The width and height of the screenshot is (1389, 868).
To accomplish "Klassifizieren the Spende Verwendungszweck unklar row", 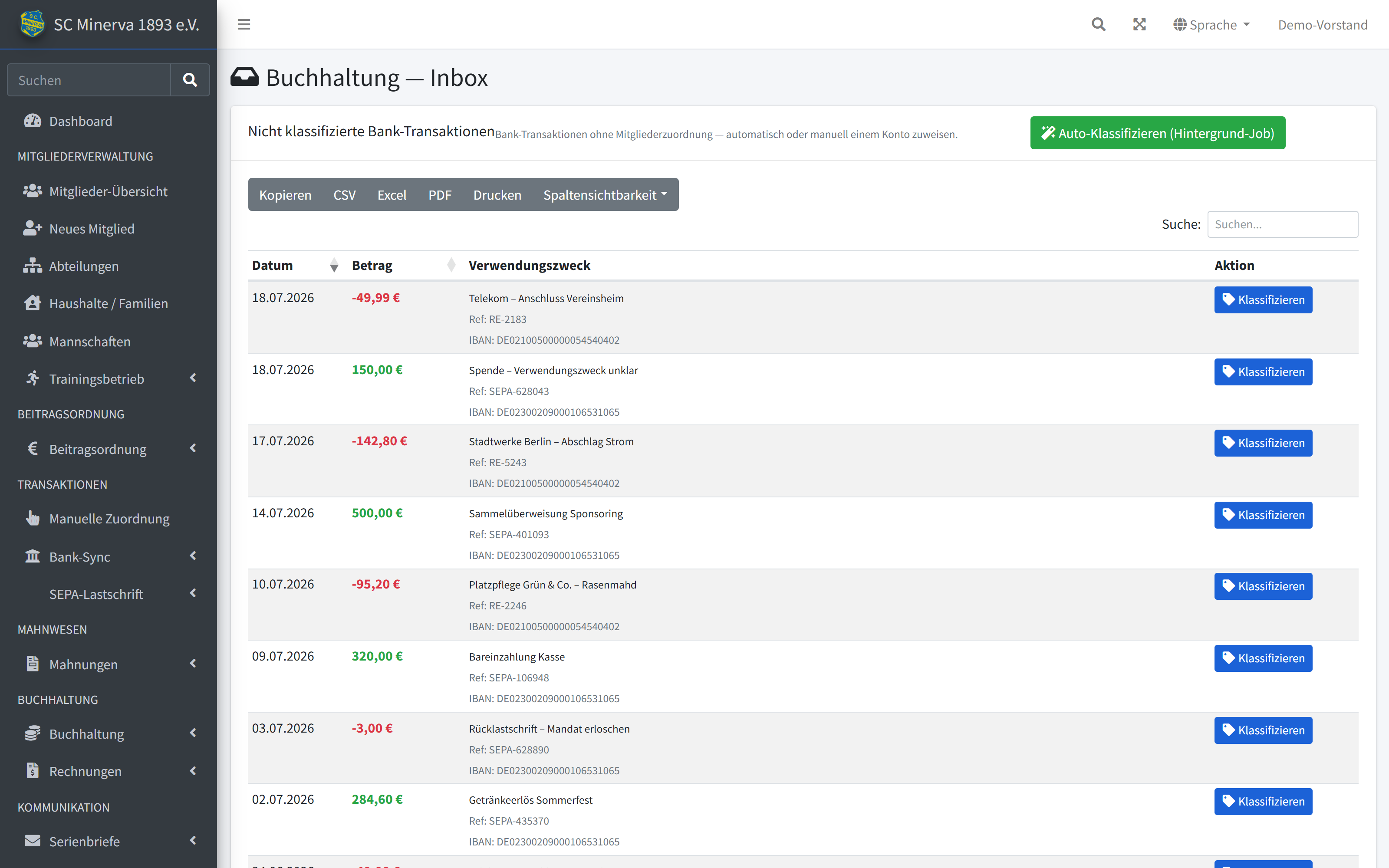I will [1263, 372].
